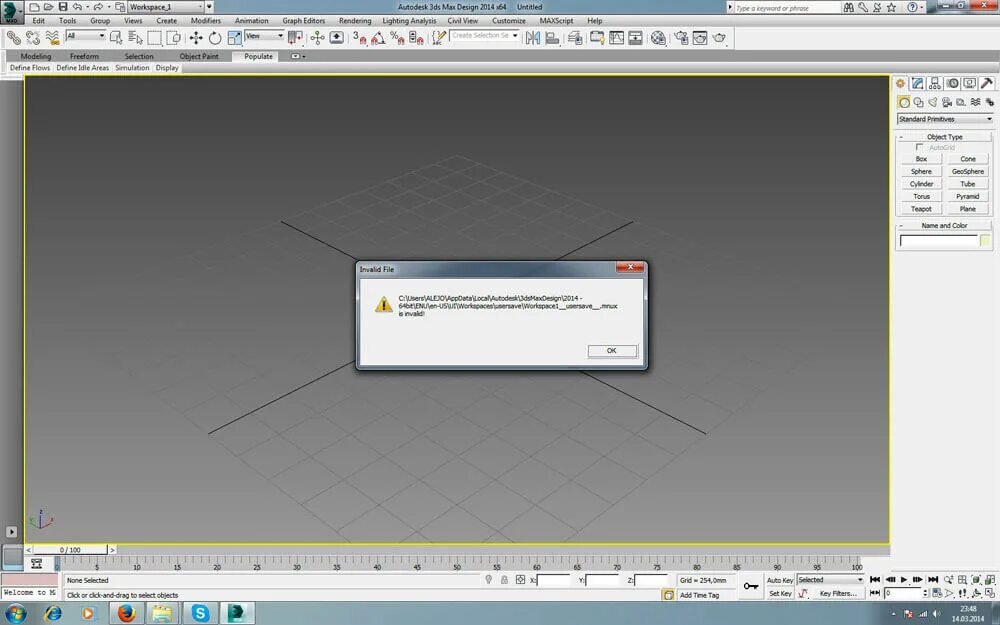1000x625 pixels.
Task: Select Shapes category in Create panel
Action: [918, 102]
